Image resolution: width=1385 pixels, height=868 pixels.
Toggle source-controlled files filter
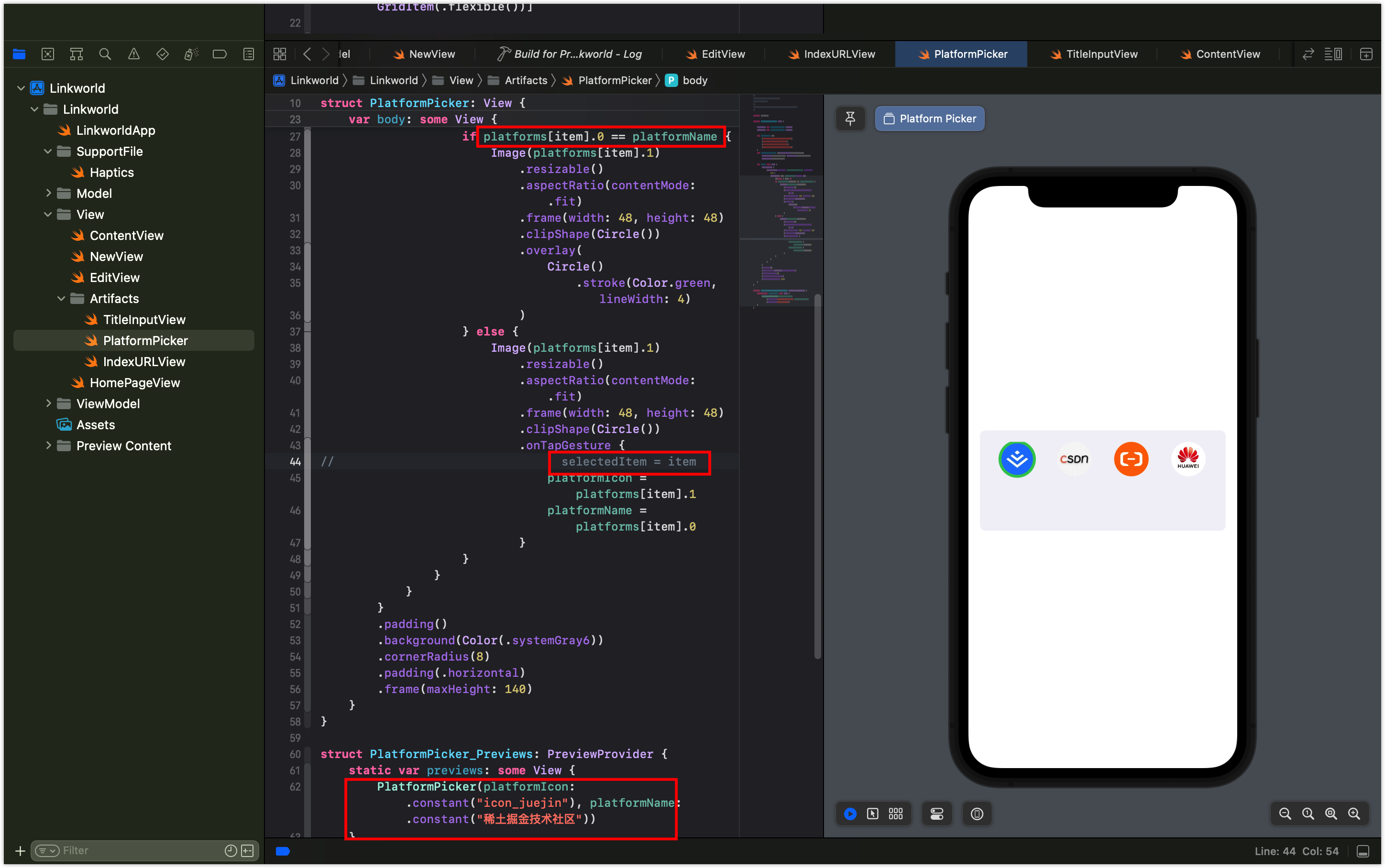(x=247, y=850)
